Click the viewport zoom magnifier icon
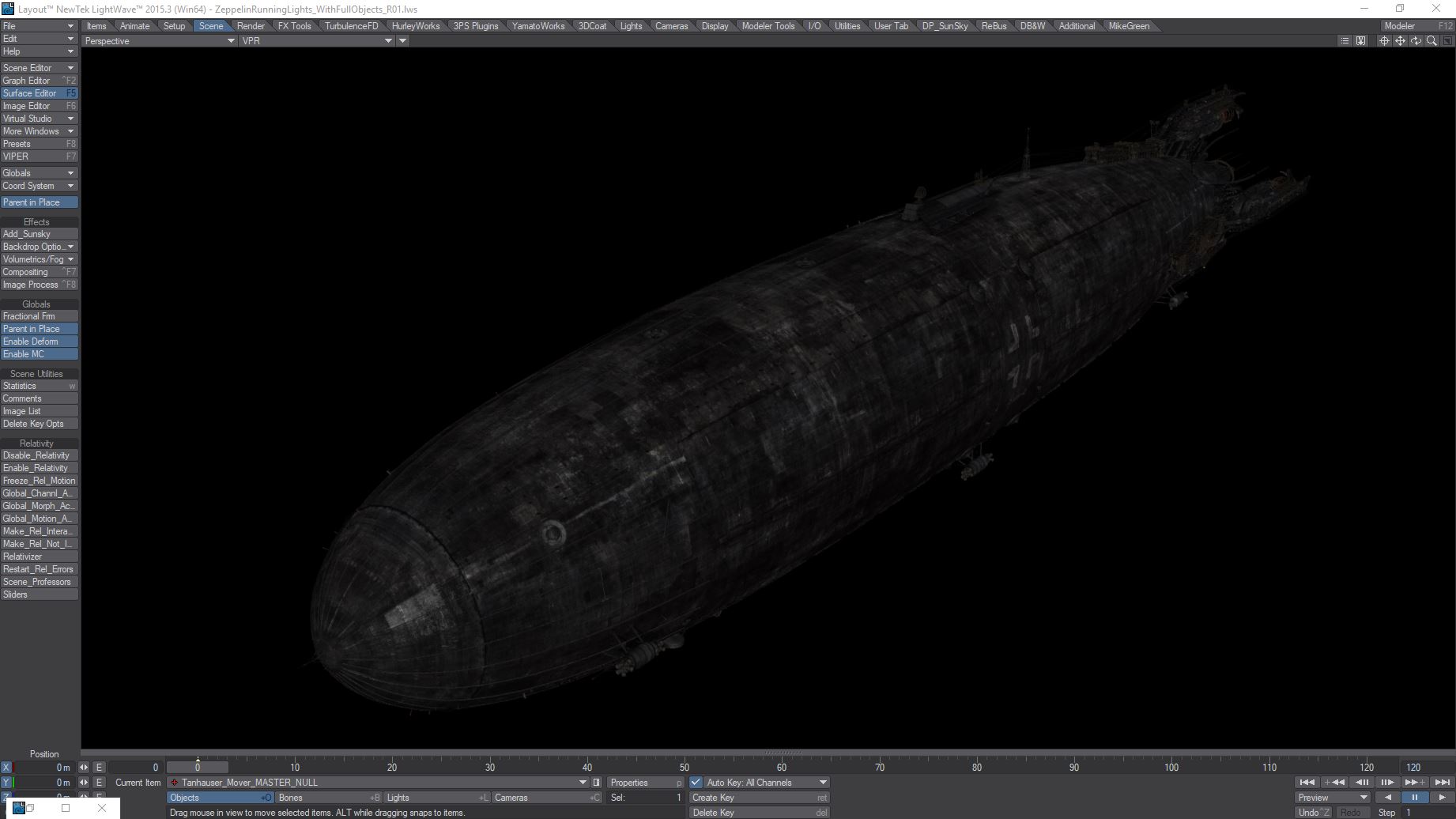The image size is (1456, 819). (1431, 41)
